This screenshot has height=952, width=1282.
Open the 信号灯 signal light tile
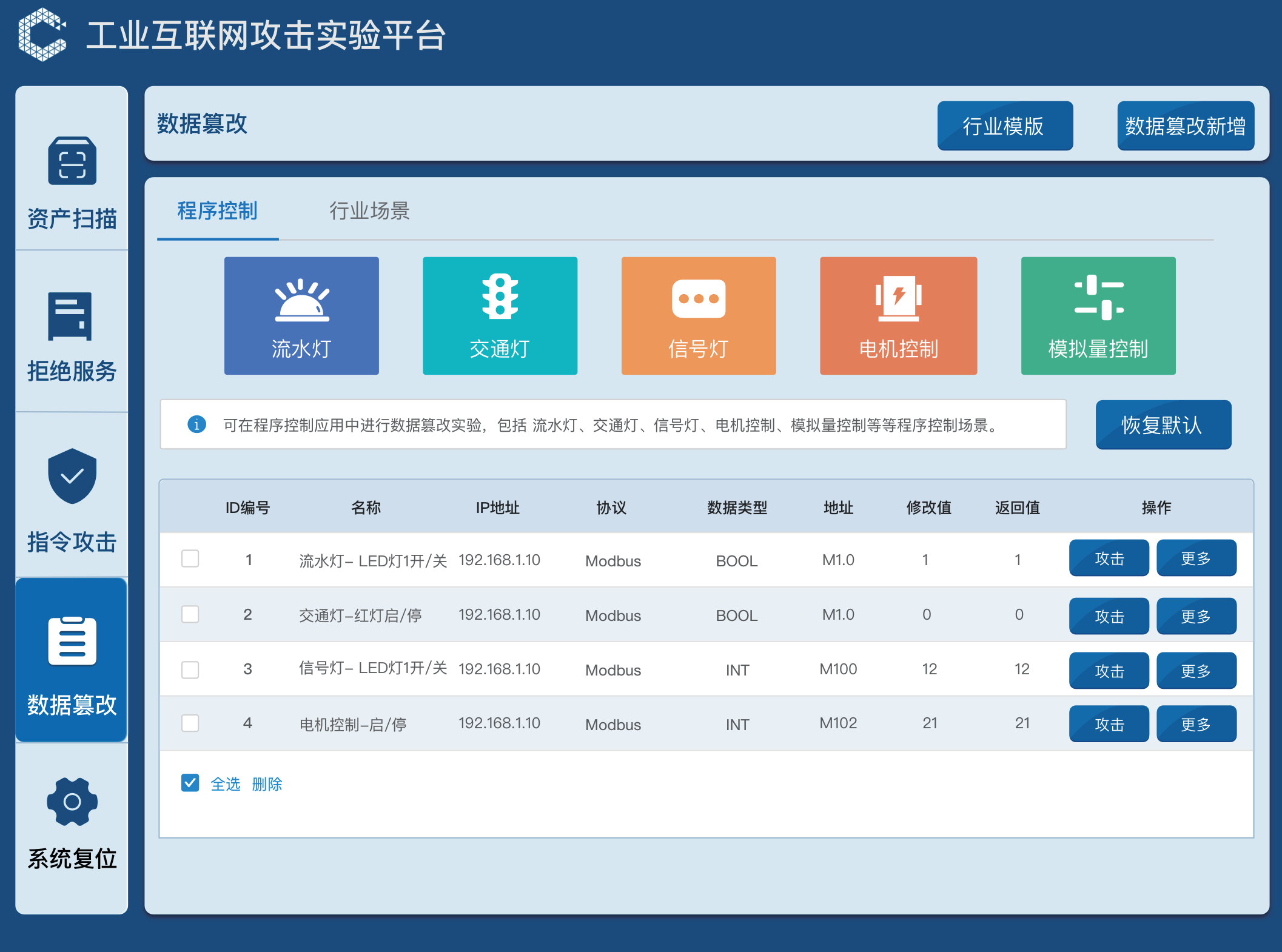(698, 315)
